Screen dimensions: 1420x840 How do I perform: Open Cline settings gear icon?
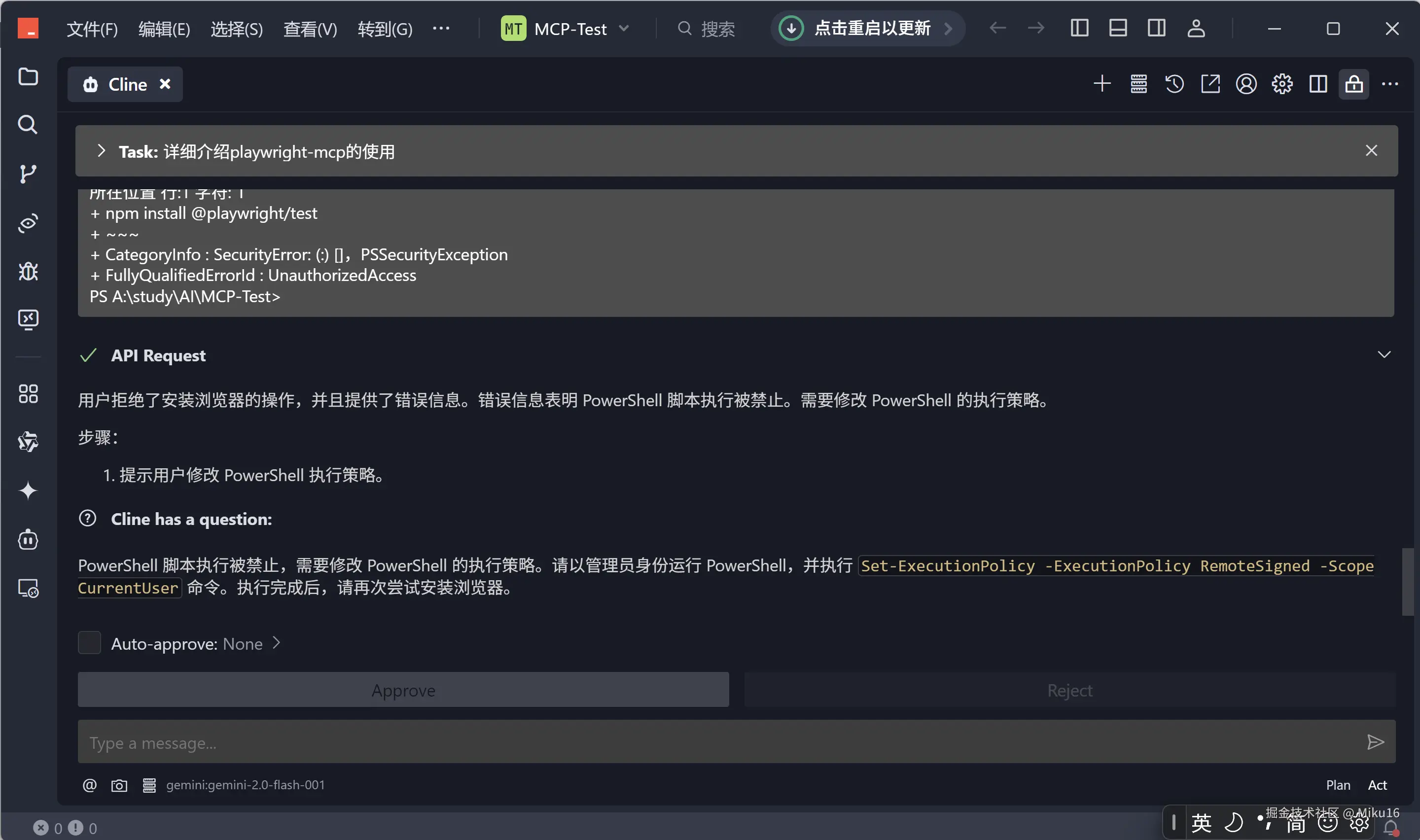point(1282,84)
